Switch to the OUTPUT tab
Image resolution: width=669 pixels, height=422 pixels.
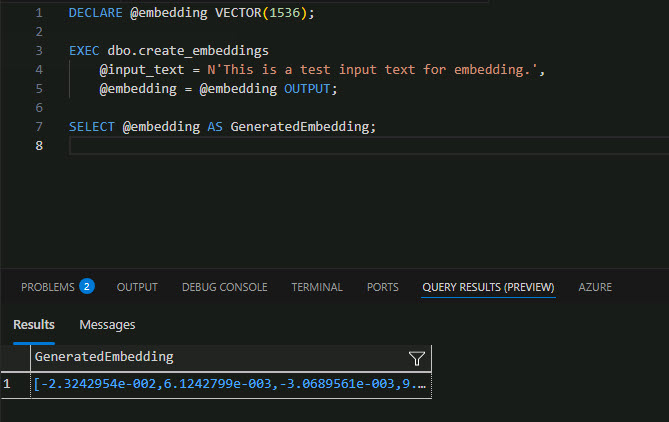137,287
